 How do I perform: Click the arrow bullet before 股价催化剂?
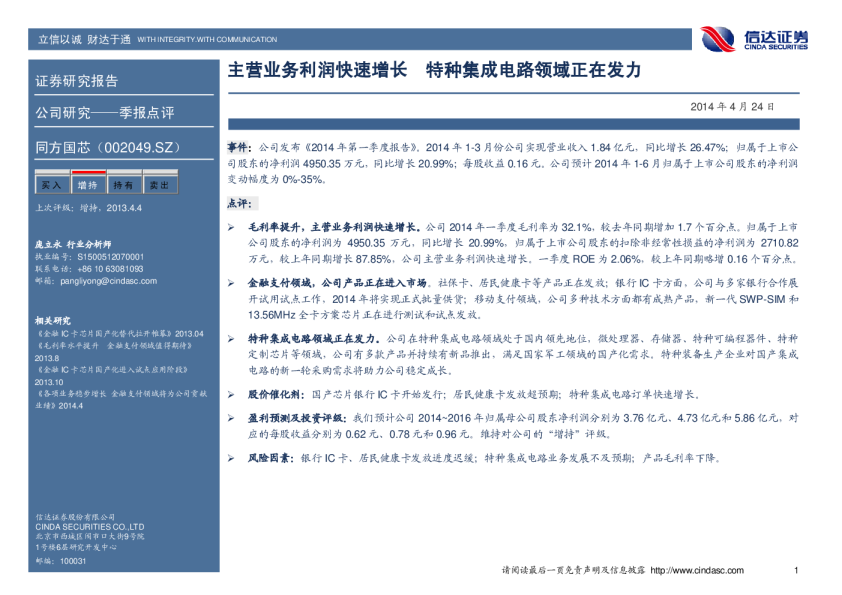[231, 395]
